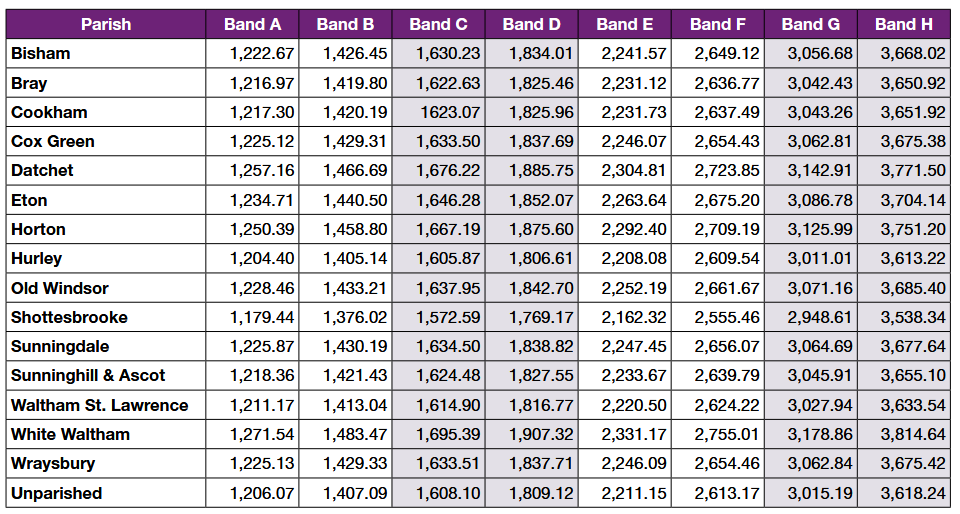This screenshot has height=514, width=960.
Task: Click Bisham Band A value 1,222.67
Action: [262, 54]
